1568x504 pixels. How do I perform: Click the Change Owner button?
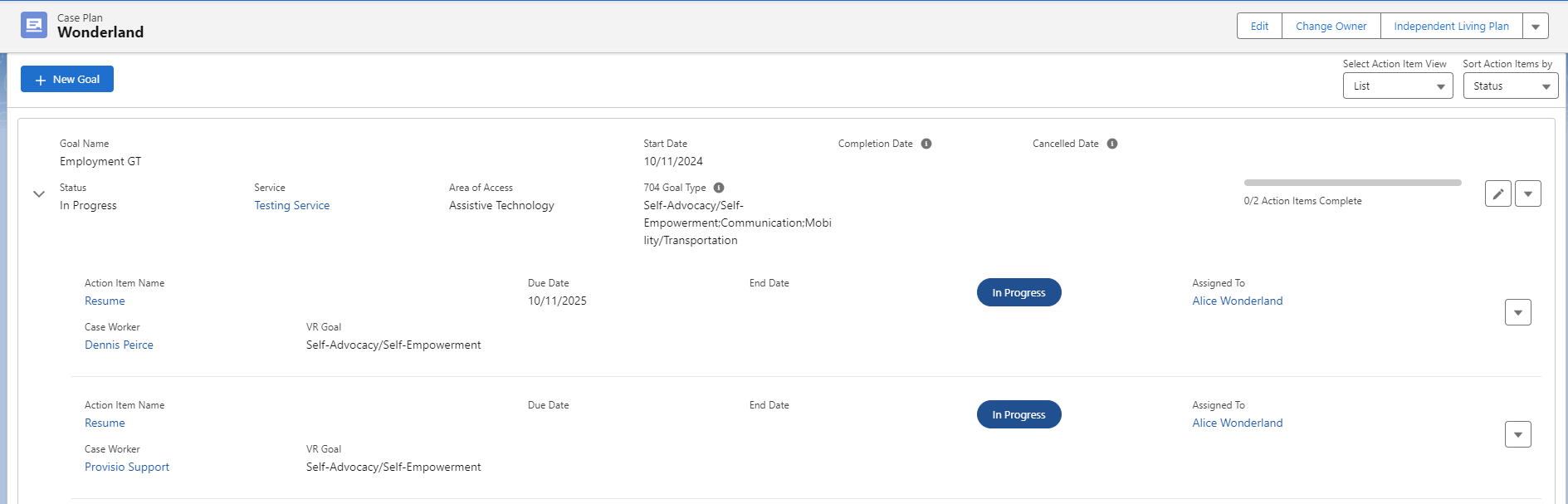[1331, 26]
